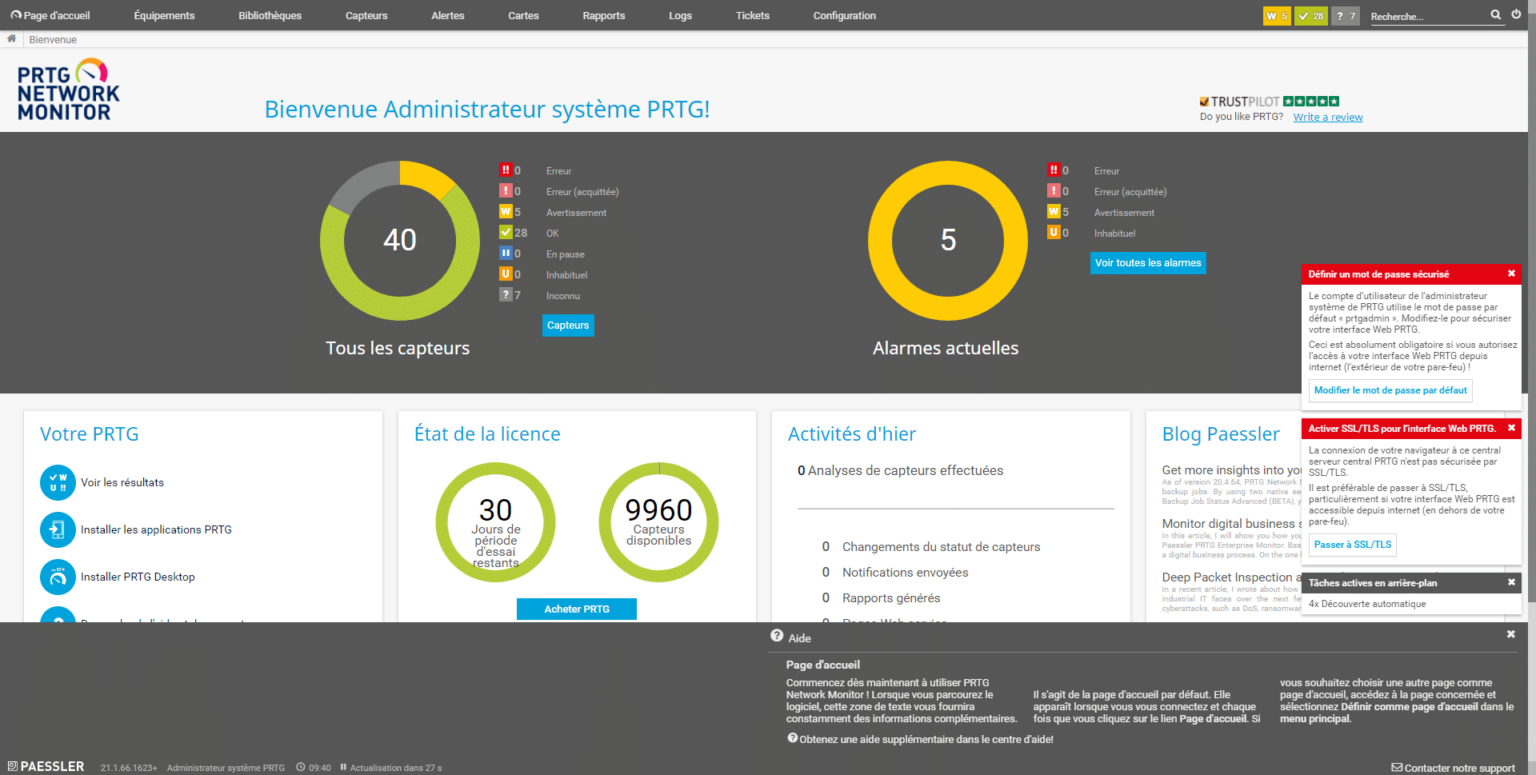Screen dimensions: 1536x775
Task: Click the Installer PRTG Desktop gauge icon
Action: click(x=58, y=577)
